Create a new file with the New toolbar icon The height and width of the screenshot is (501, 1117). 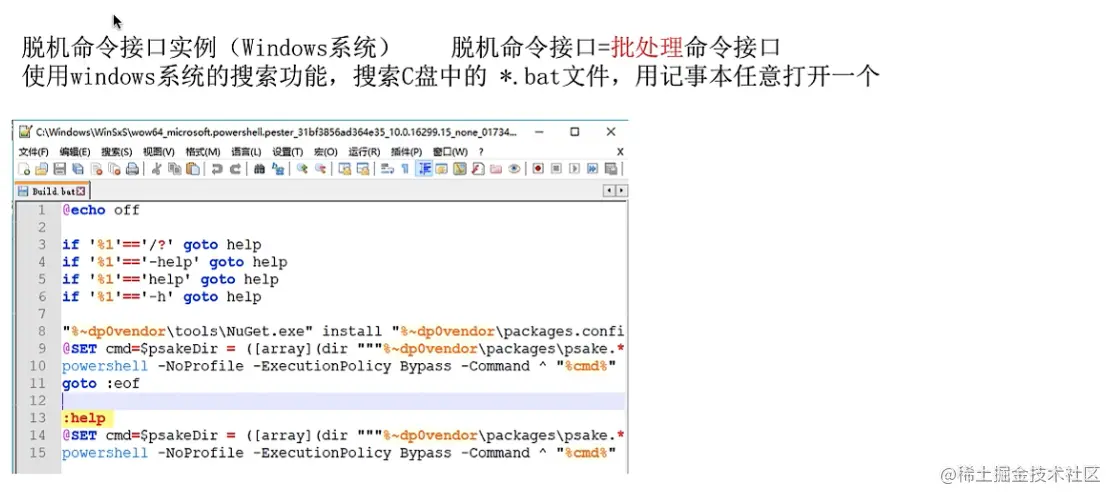[24, 169]
